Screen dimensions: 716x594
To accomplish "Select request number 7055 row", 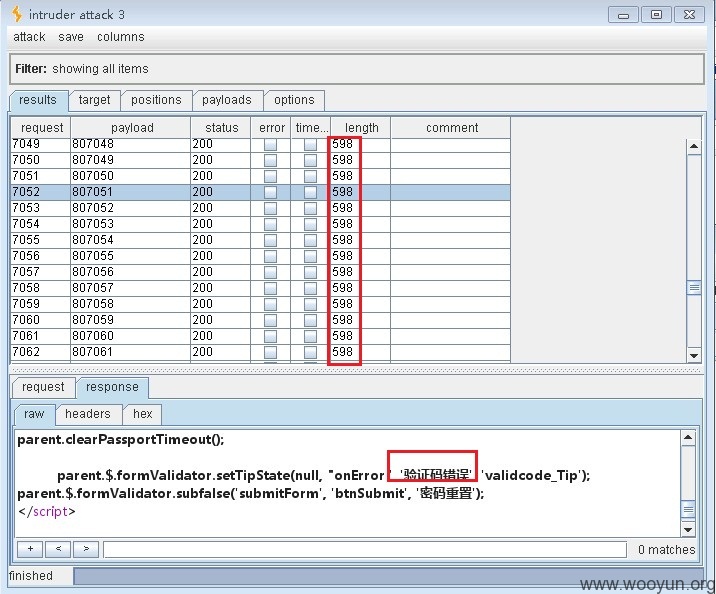I will click(260, 240).
